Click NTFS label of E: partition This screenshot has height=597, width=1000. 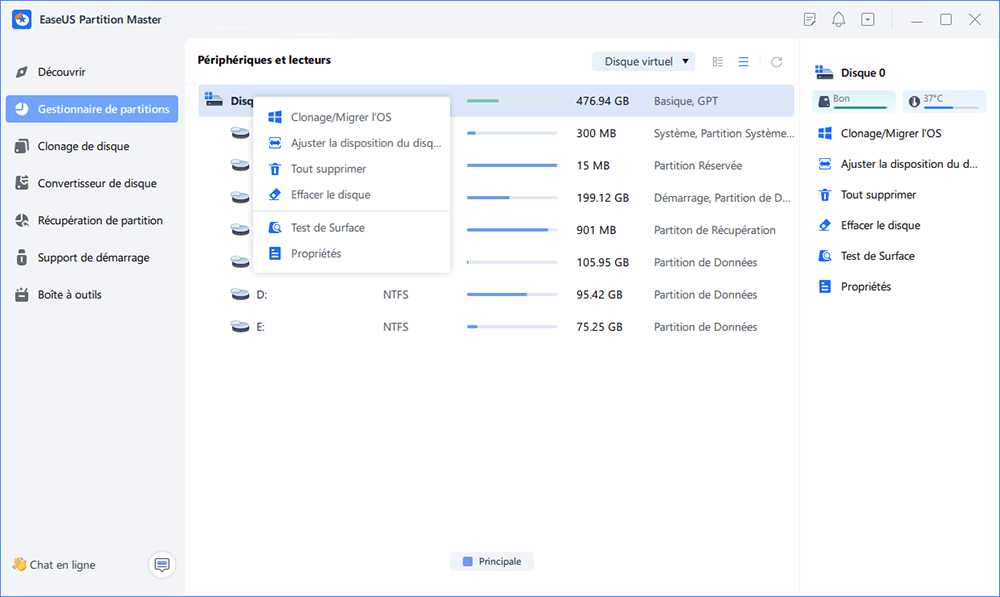(395, 327)
